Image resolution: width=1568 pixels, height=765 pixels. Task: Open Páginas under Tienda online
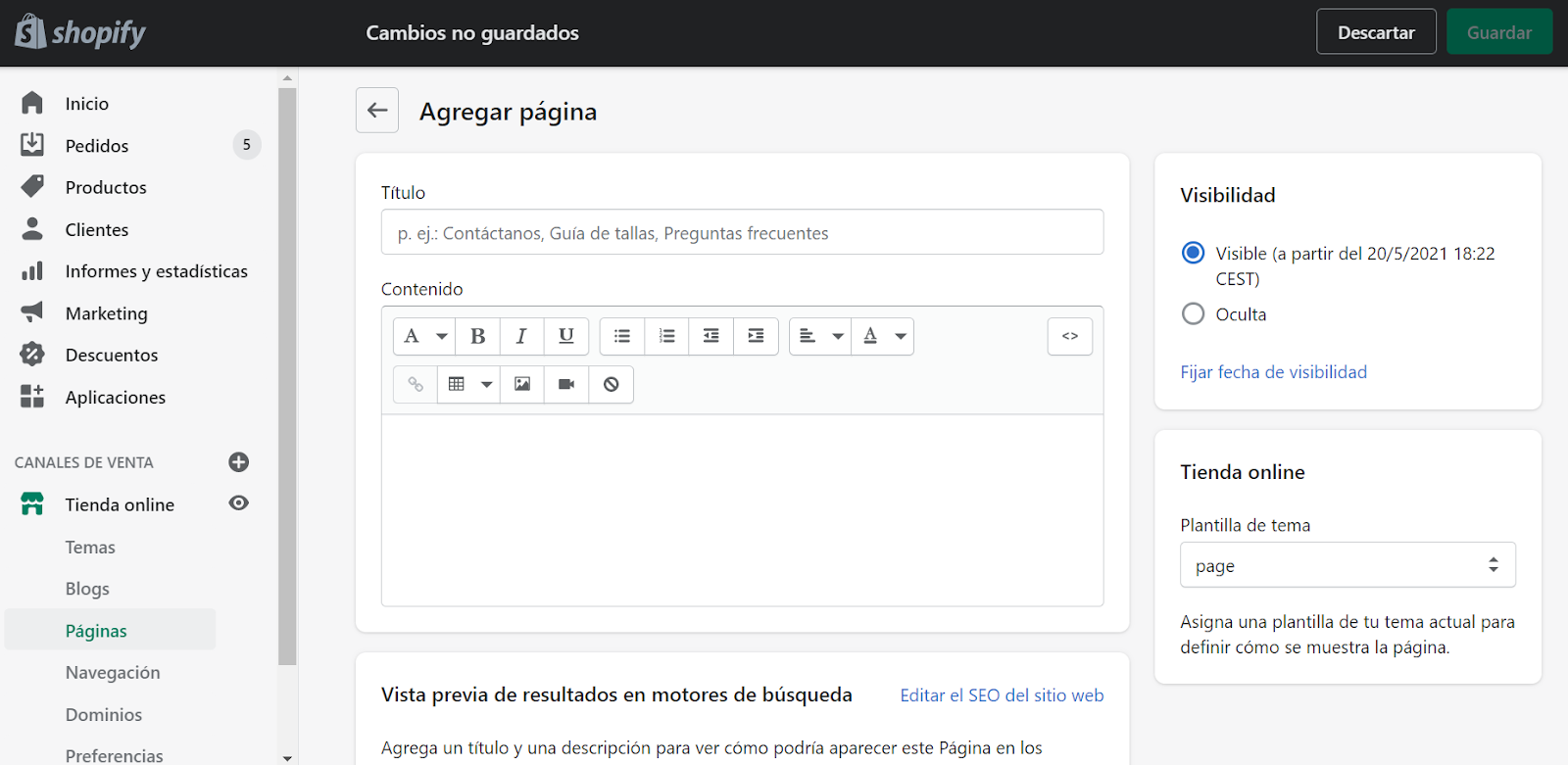110,630
